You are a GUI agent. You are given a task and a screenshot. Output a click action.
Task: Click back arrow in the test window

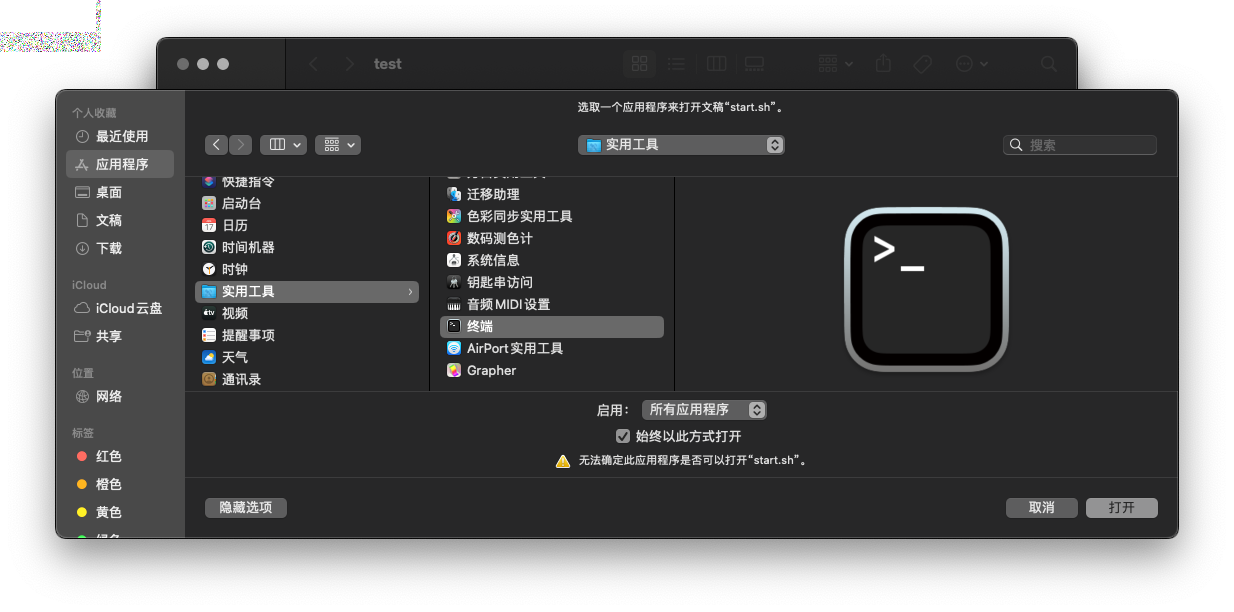[313, 63]
